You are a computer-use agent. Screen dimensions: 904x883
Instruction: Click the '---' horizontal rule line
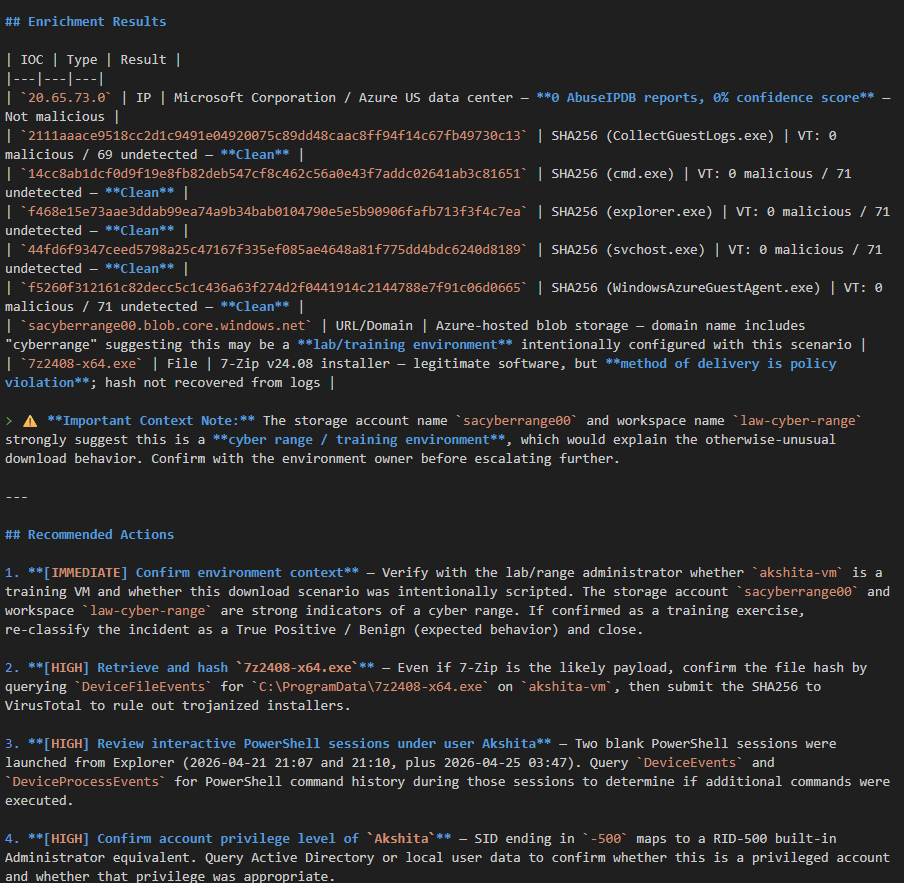pos(16,497)
